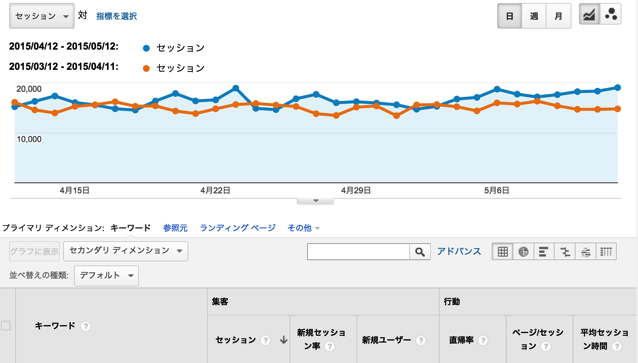Select the line chart view icon
This screenshot has height=363, width=638.
pyautogui.click(x=589, y=15)
